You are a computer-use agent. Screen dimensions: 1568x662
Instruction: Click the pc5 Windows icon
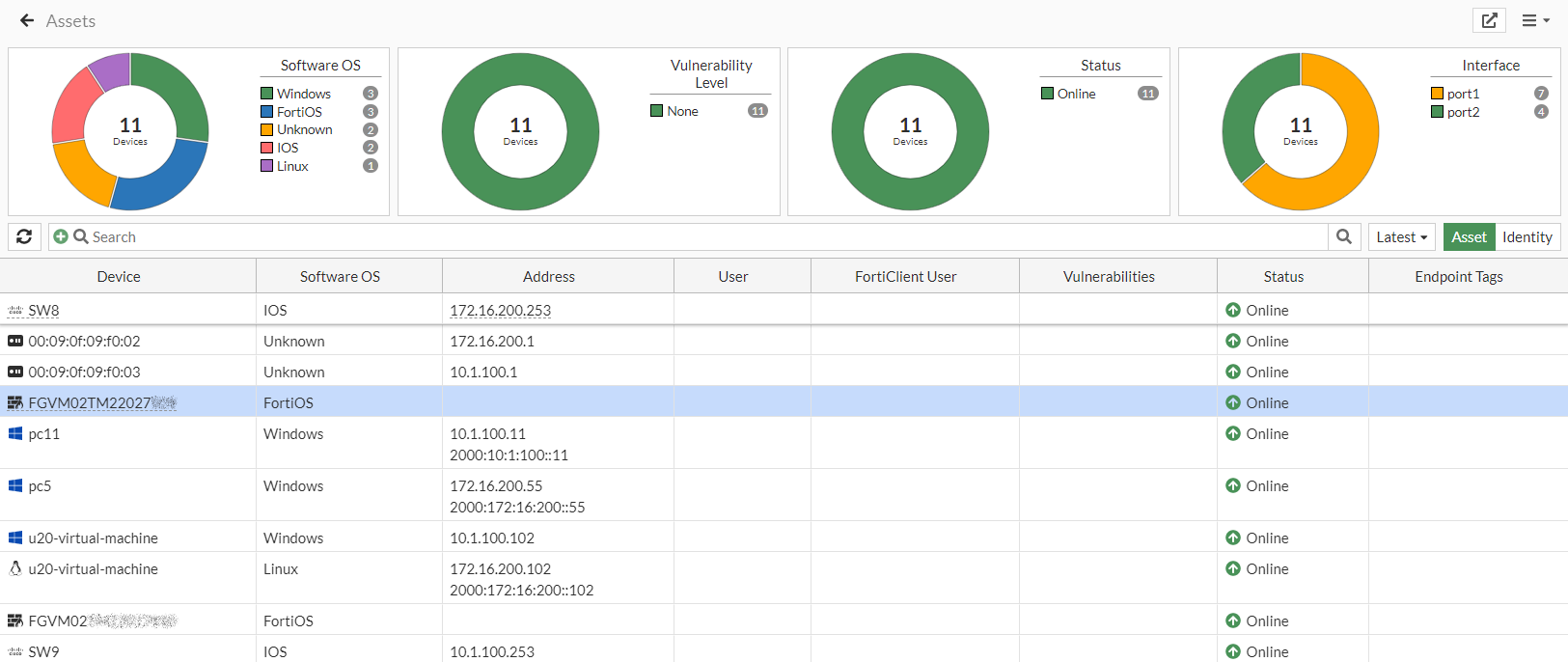click(x=15, y=485)
